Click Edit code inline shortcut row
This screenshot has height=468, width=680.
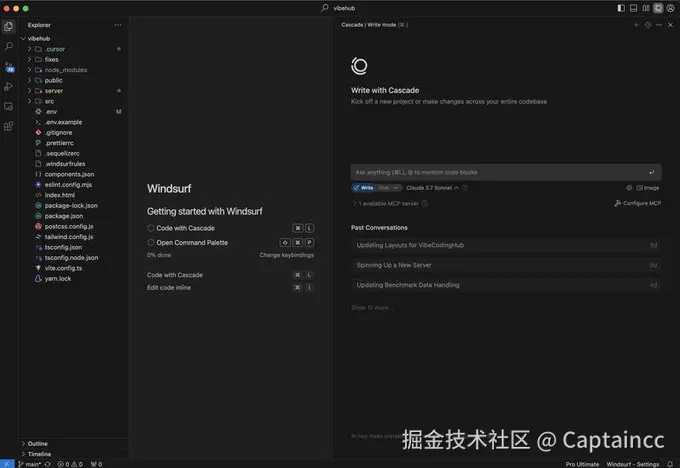[230, 288]
